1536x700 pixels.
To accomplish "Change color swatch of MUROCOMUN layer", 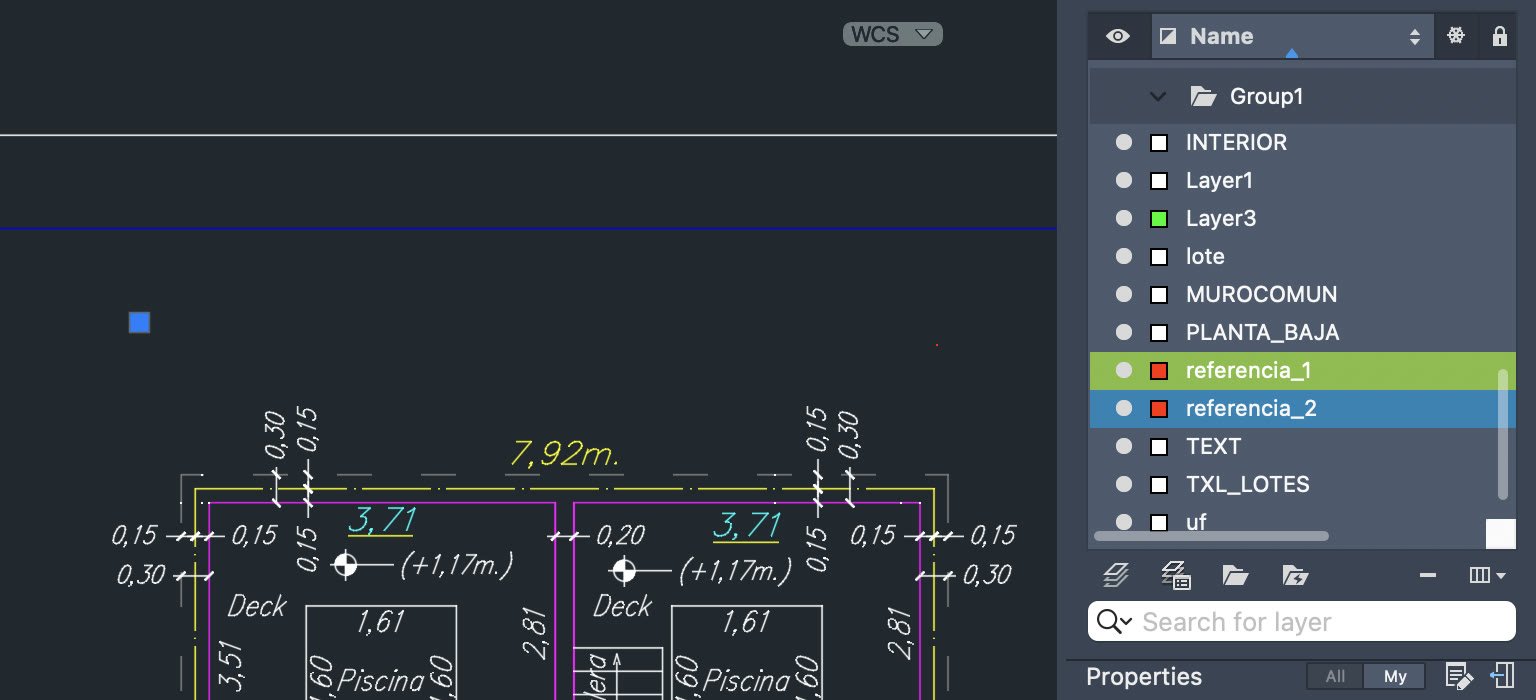I will pyautogui.click(x=1159, y=295).
